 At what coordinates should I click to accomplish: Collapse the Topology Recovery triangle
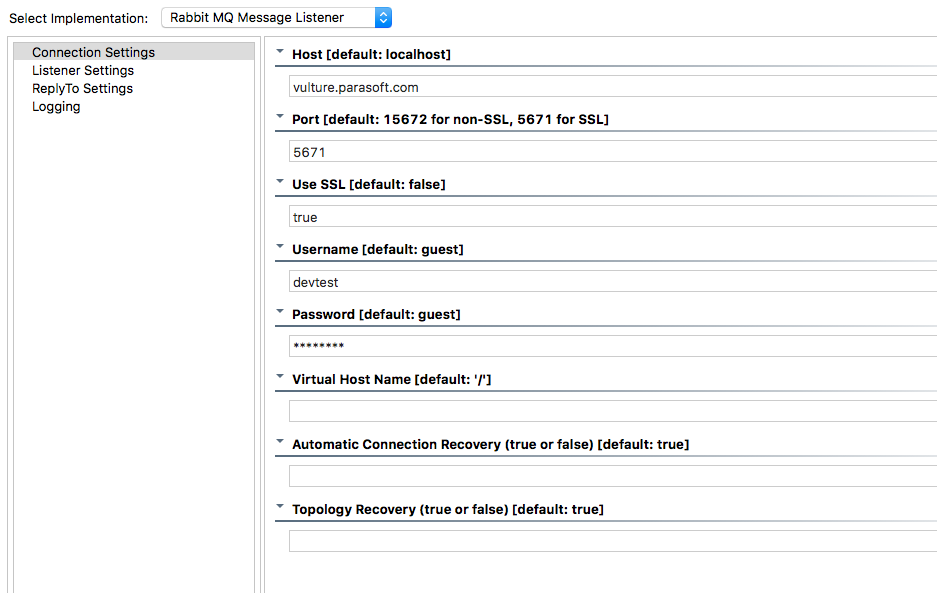click(280, 507)
